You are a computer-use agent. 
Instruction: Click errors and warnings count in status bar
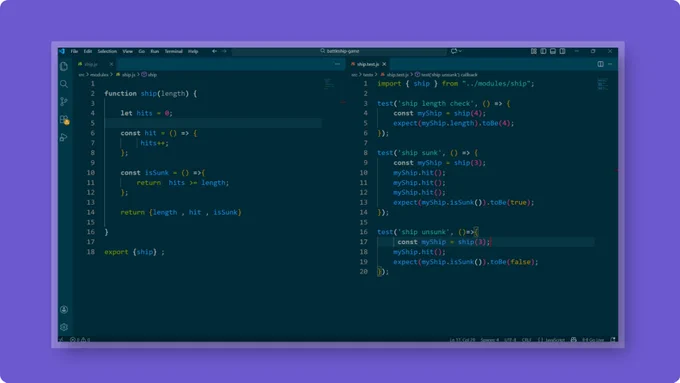tap(80, 340)
